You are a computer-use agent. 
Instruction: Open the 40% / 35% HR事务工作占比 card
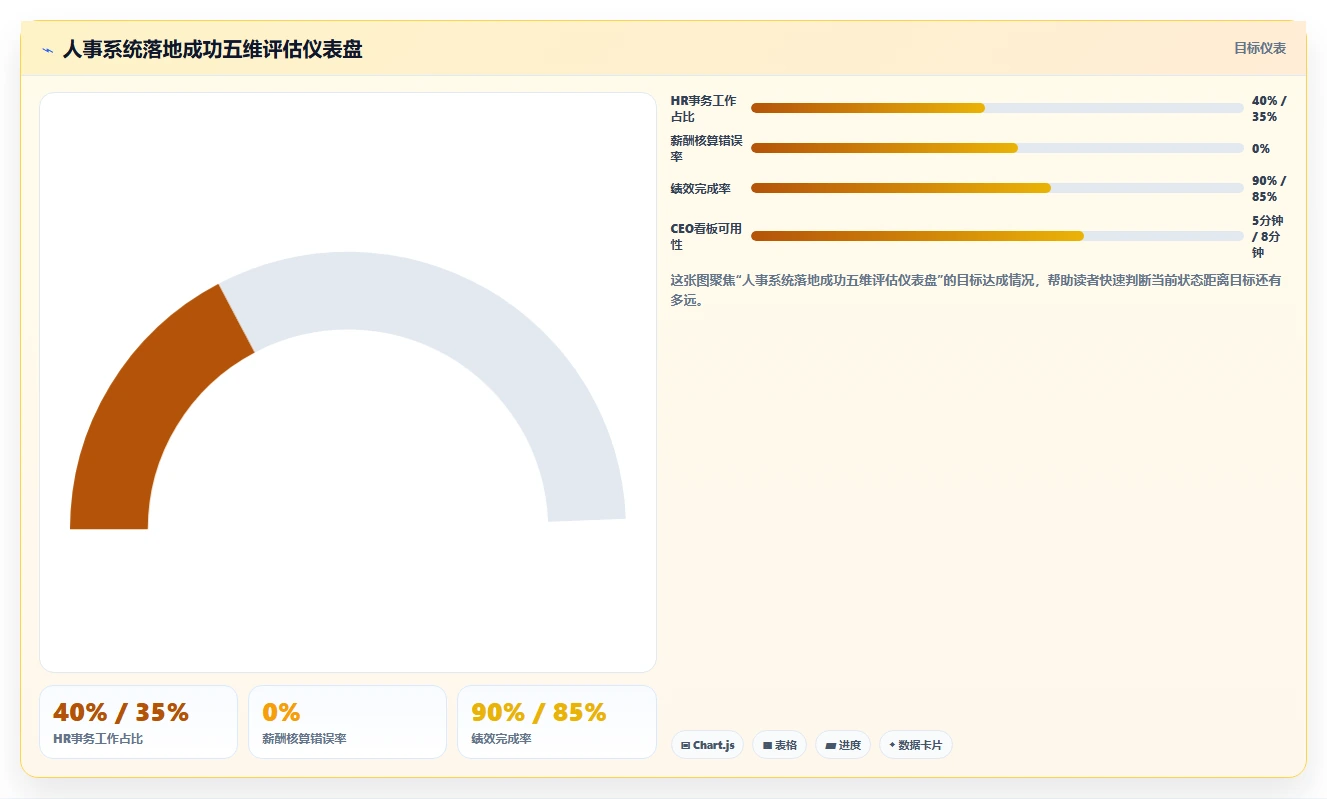(138, 722)
